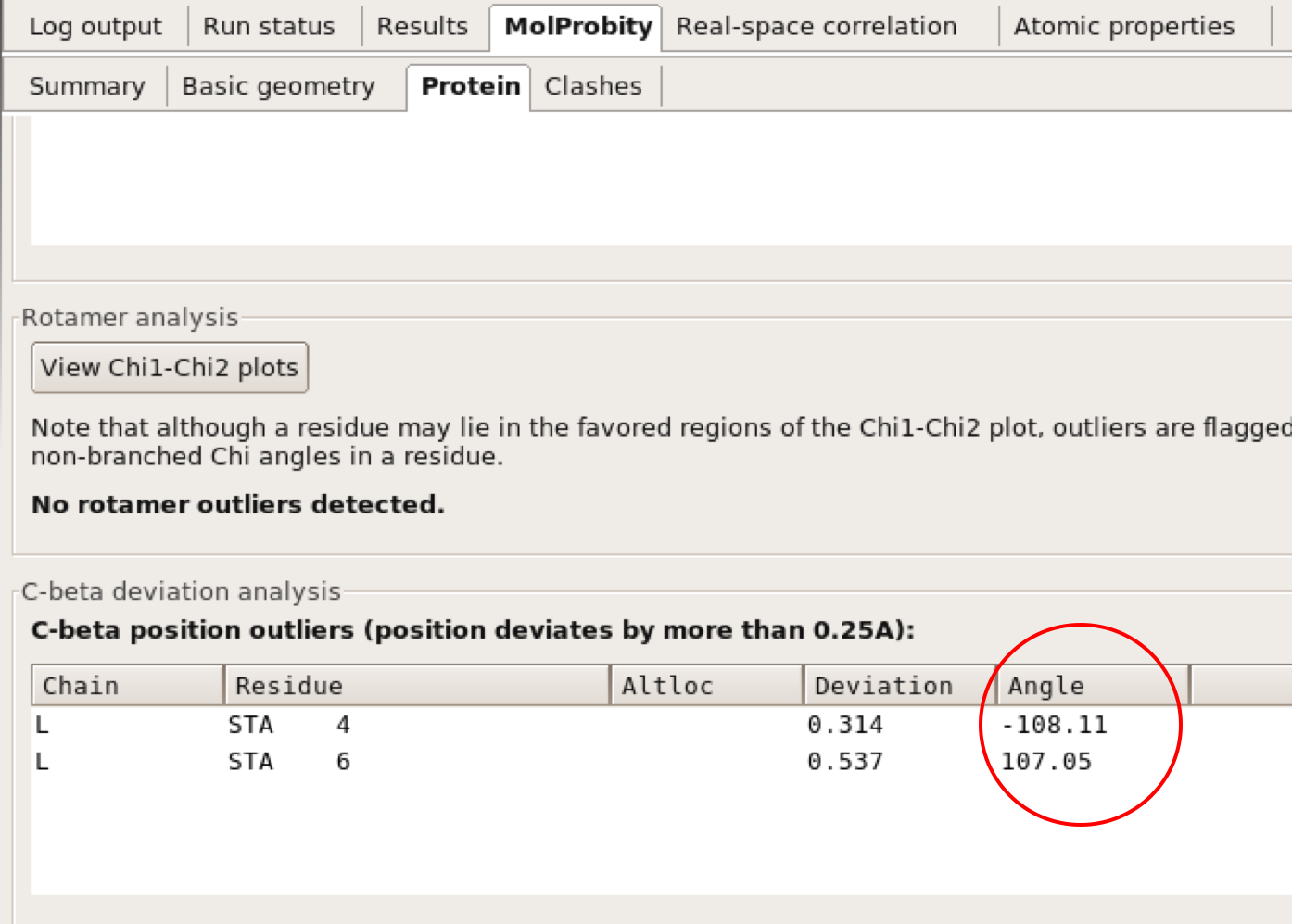The image size is (1292, 924).
Task: Click the View Chi1-Chi2 plots button
Action: pyautogui.click(x=170, y=368)
